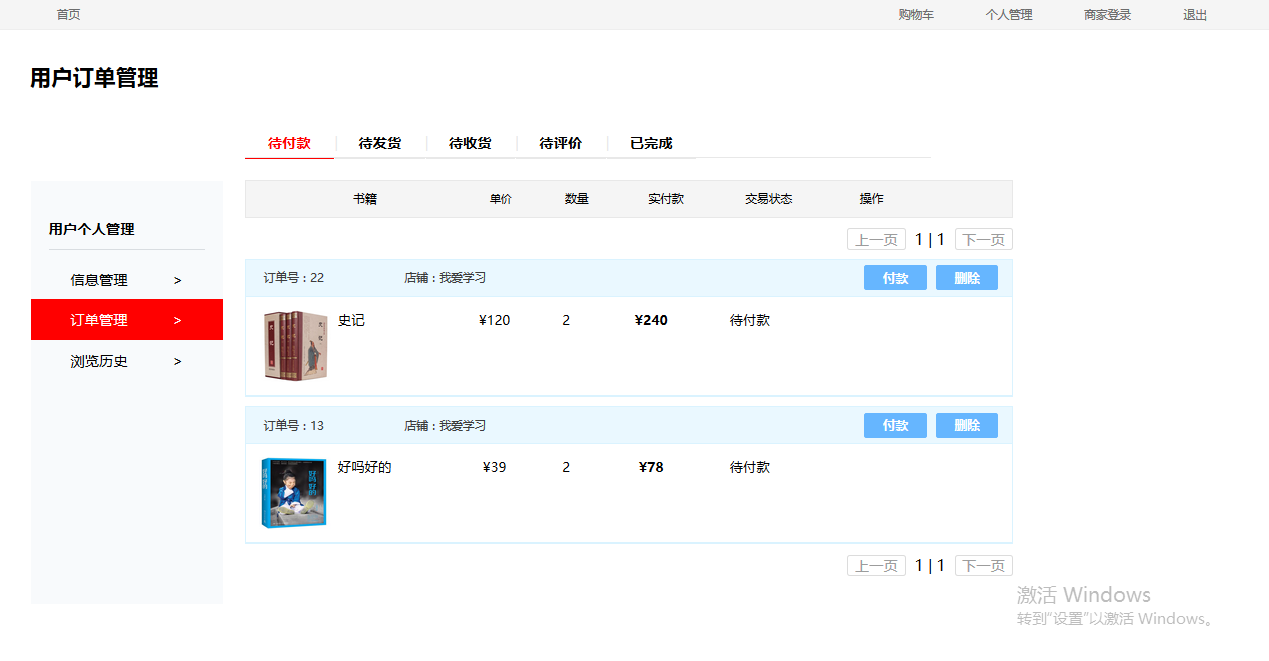
Task: Open the 史记 book cover thumbnail
Action: coord(295,346)
